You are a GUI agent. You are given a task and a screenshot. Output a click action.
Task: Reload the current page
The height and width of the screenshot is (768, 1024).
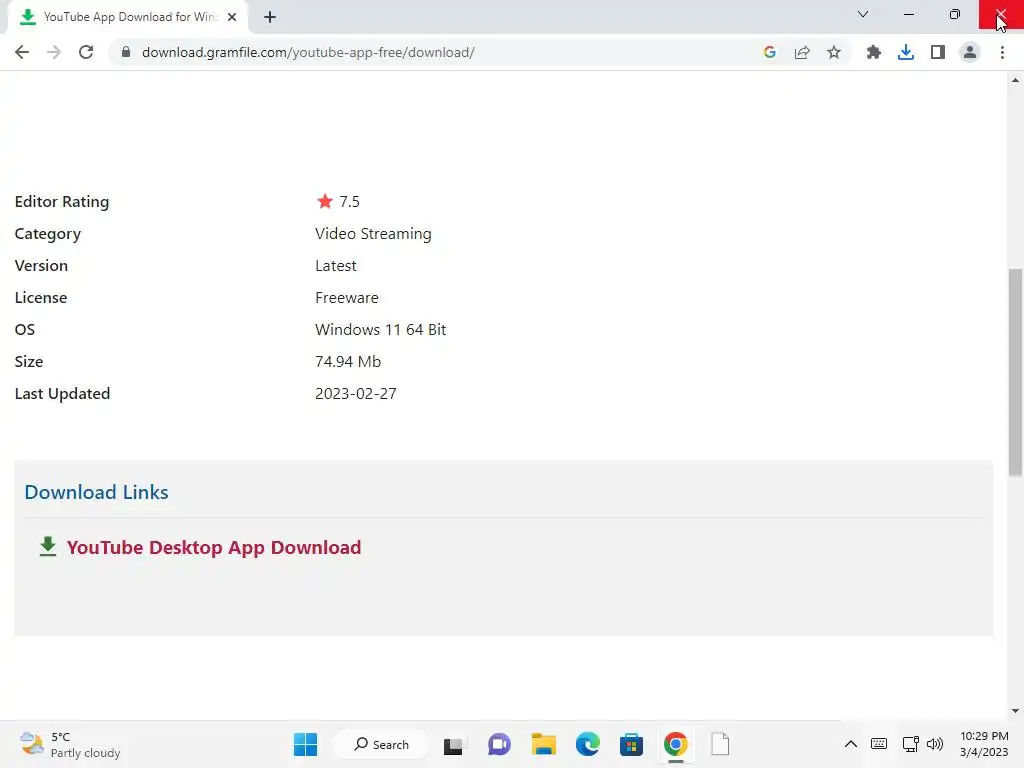tap(86, 52)
